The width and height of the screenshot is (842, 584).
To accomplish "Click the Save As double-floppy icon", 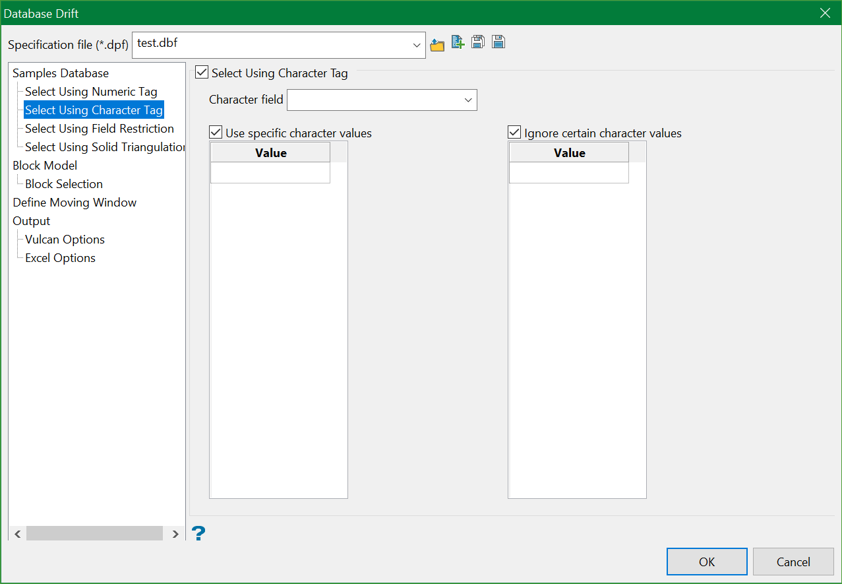I will [x=478, y=42].
